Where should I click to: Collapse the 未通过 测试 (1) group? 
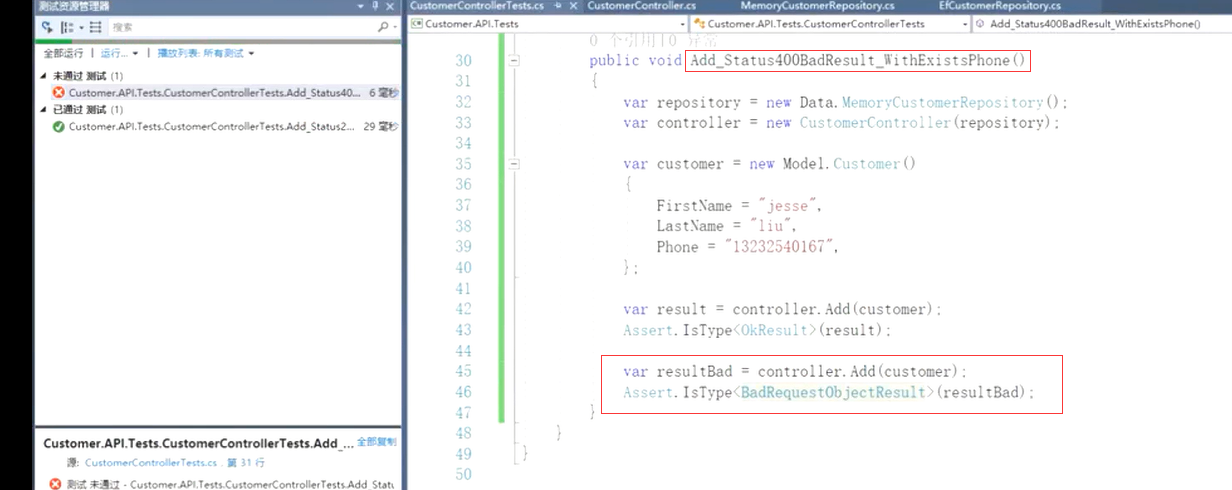coord(43,76)
